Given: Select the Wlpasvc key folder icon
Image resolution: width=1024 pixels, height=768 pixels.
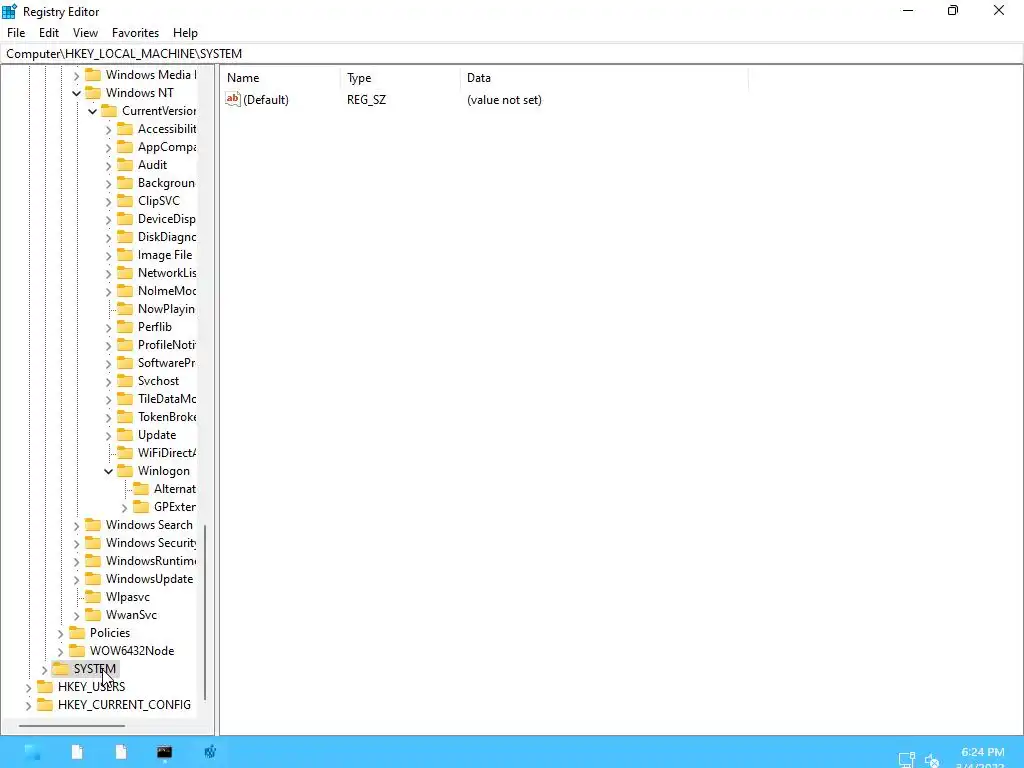Looking at the screenshot, I should [93, 597].
